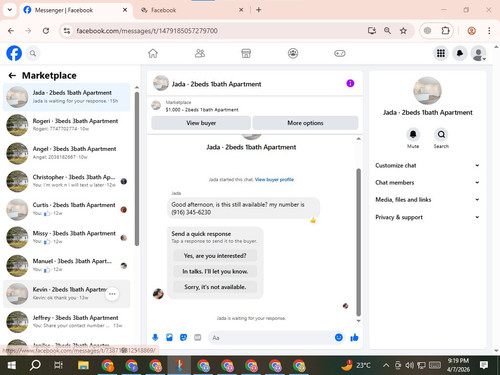The image size is (500, 375).
Task: Choose a GIF icon in composer
Action: (x=198, y=337)
